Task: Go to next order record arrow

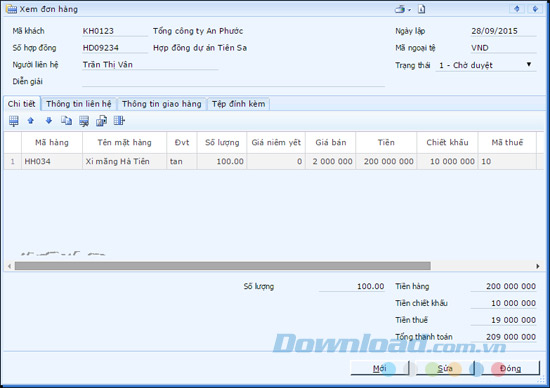Action: [535, 9]
